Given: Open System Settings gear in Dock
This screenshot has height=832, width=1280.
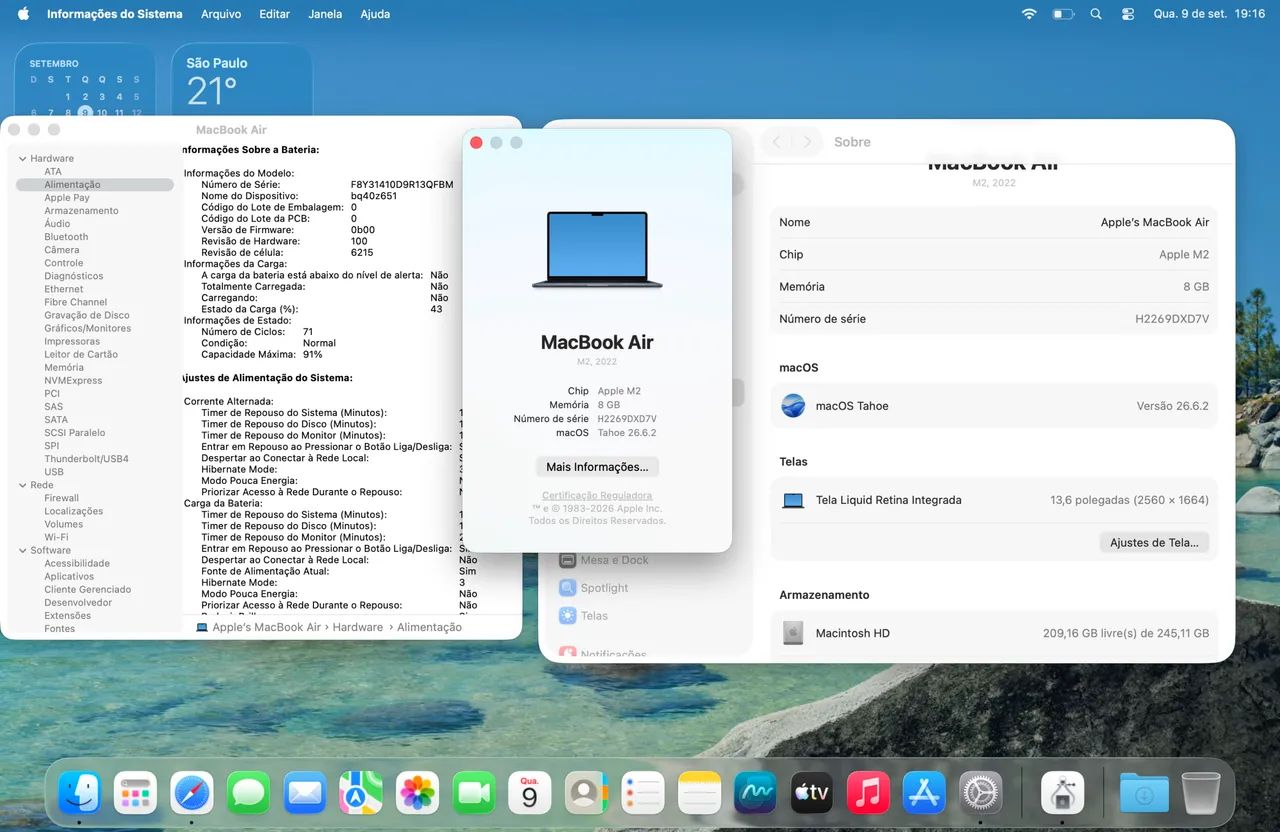Looking at the screenshot, I should tap(981, 793).
